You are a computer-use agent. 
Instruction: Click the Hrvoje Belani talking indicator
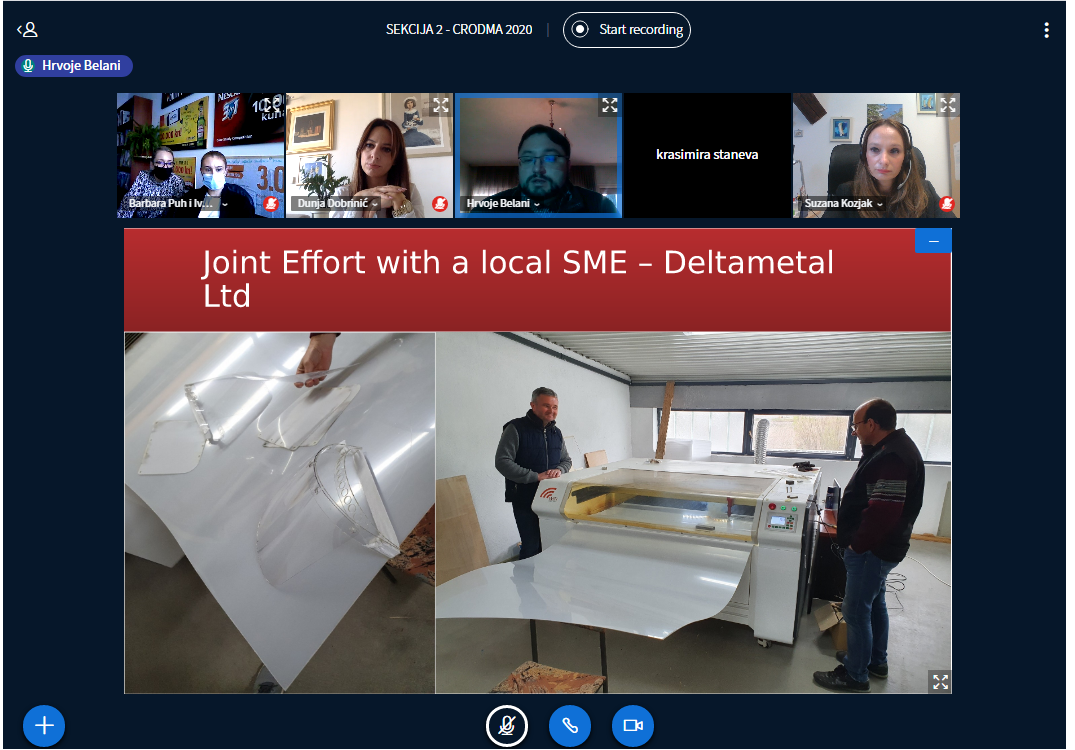point(74,65)
